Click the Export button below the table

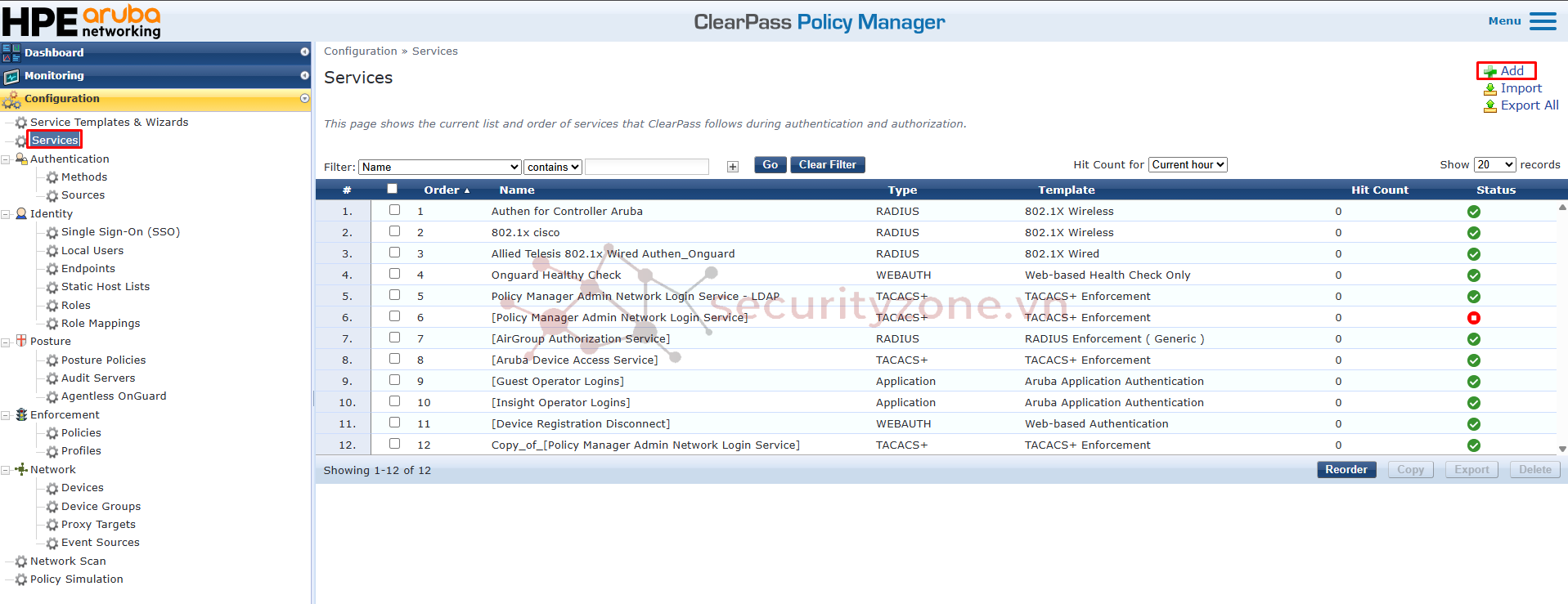click(x=1471, y=470)
